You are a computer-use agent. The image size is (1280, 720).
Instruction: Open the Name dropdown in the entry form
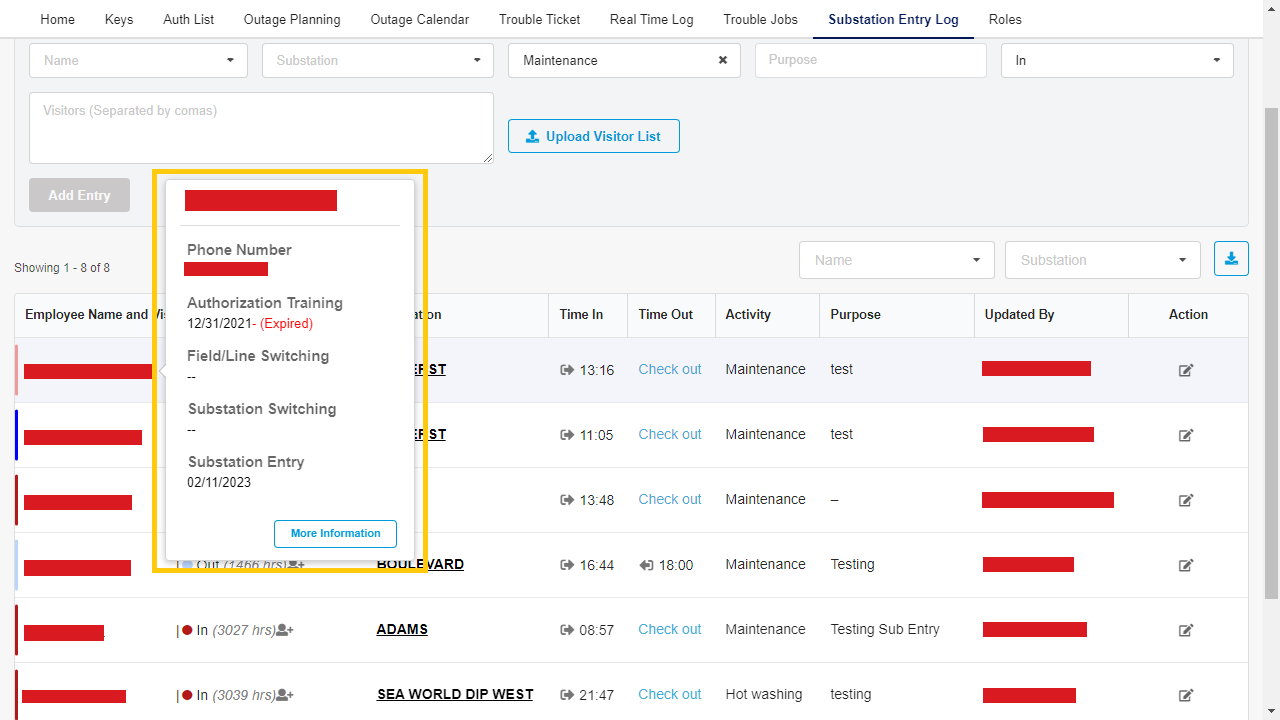click(x=138, y=60)
